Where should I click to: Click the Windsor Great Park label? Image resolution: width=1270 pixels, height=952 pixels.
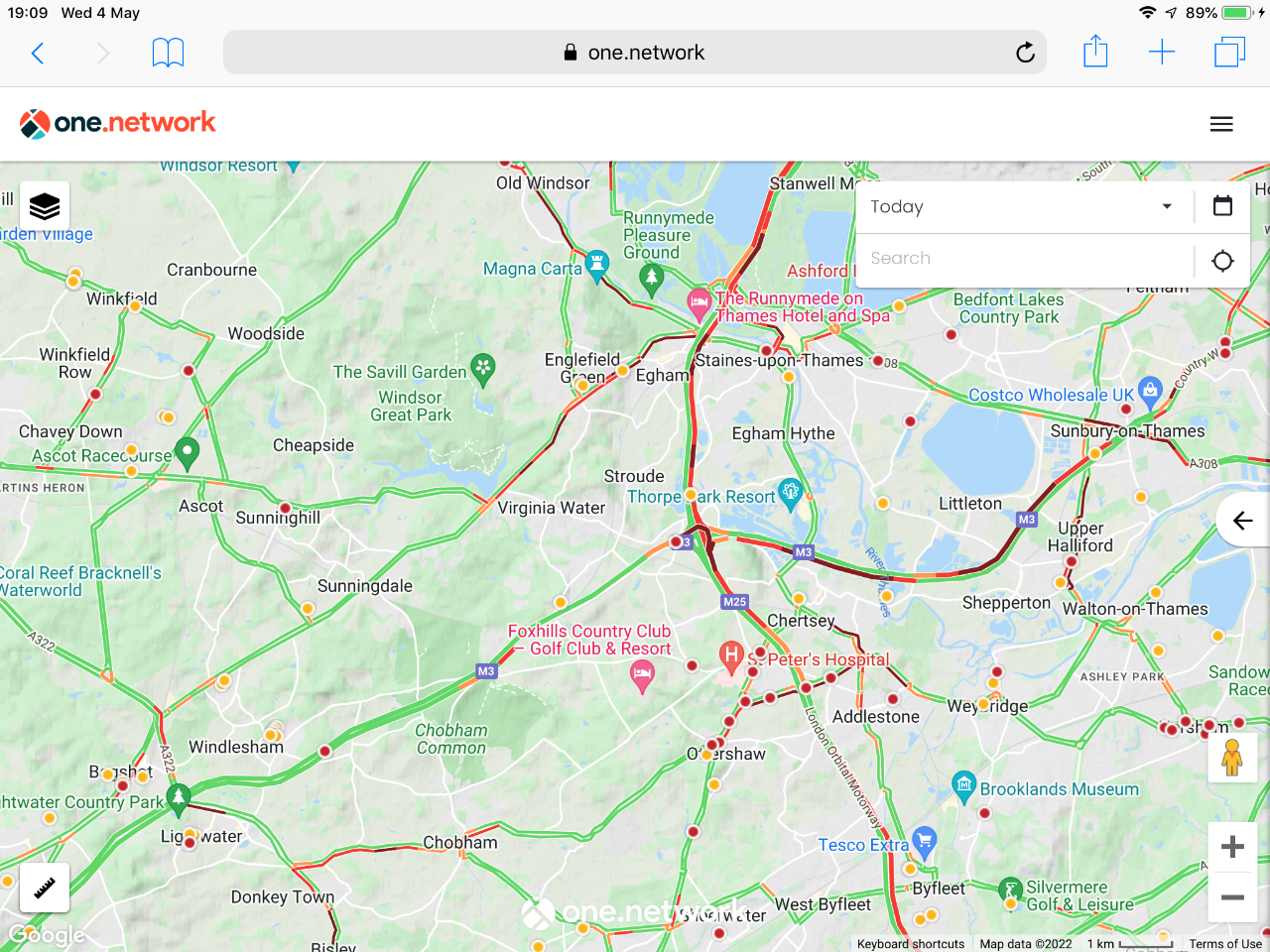point(411,407)
